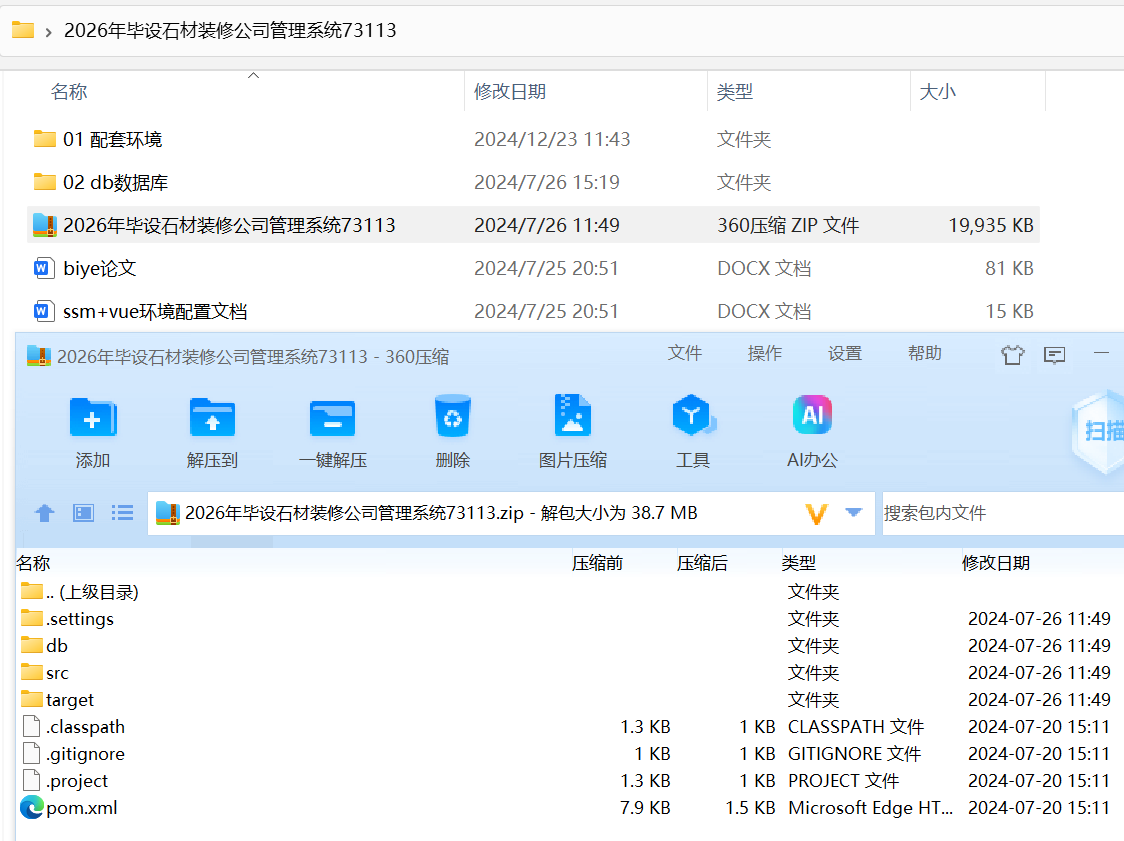Select the src folder in archive

click(44, 673)
